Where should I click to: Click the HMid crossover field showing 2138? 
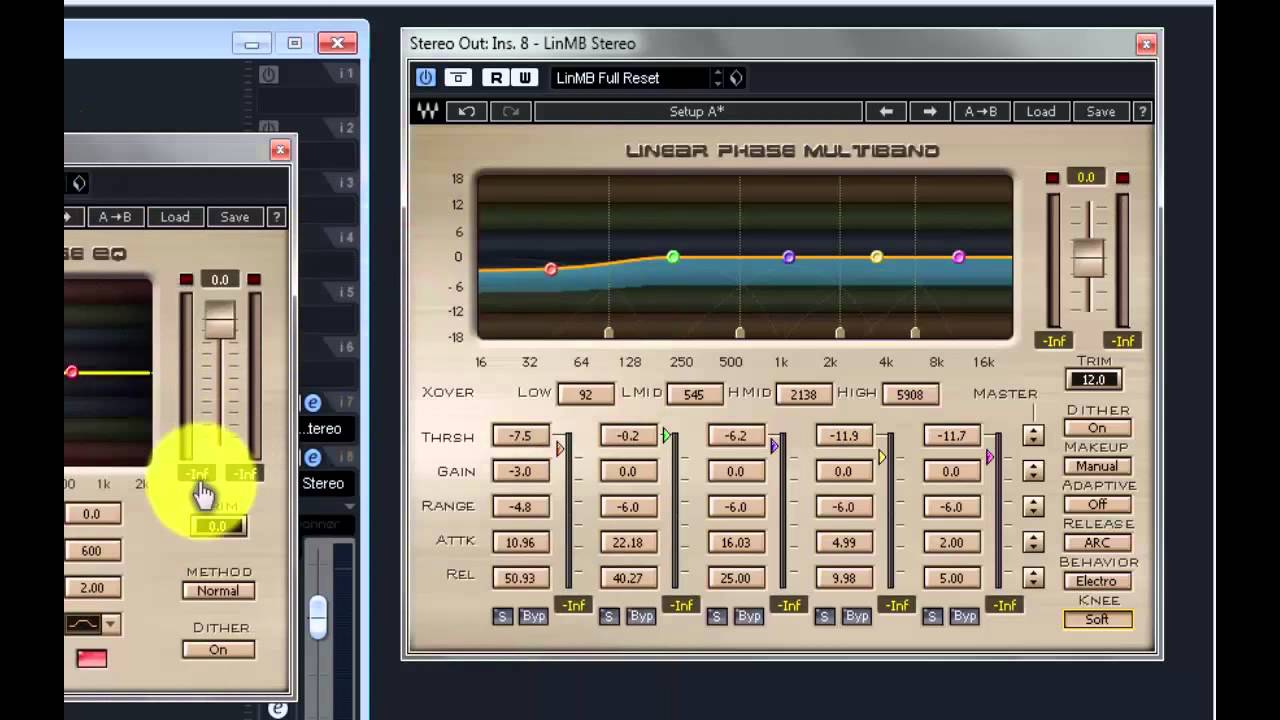click(804, 394)
